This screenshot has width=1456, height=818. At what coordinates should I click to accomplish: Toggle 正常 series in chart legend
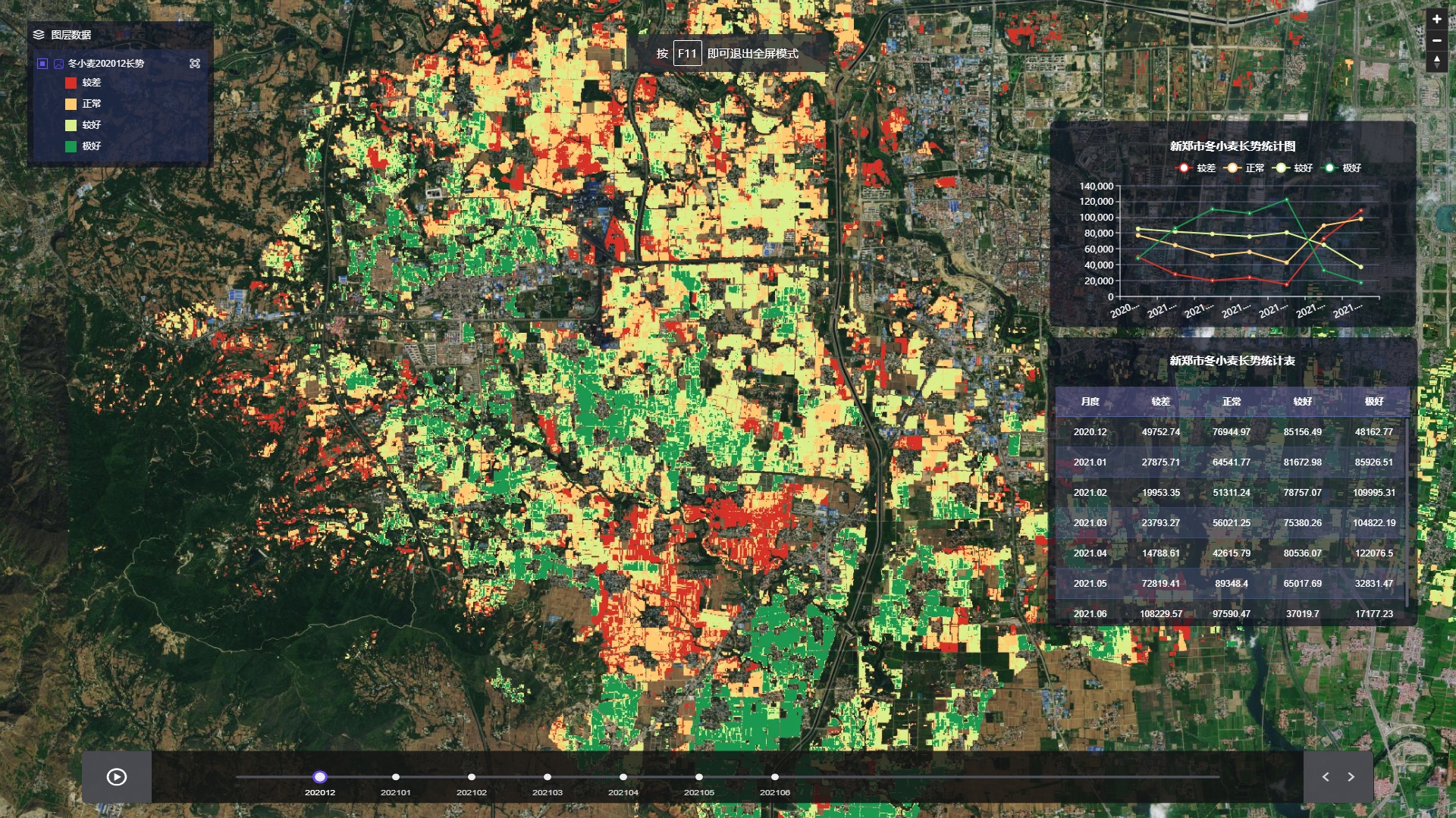tap(1244, 168)
